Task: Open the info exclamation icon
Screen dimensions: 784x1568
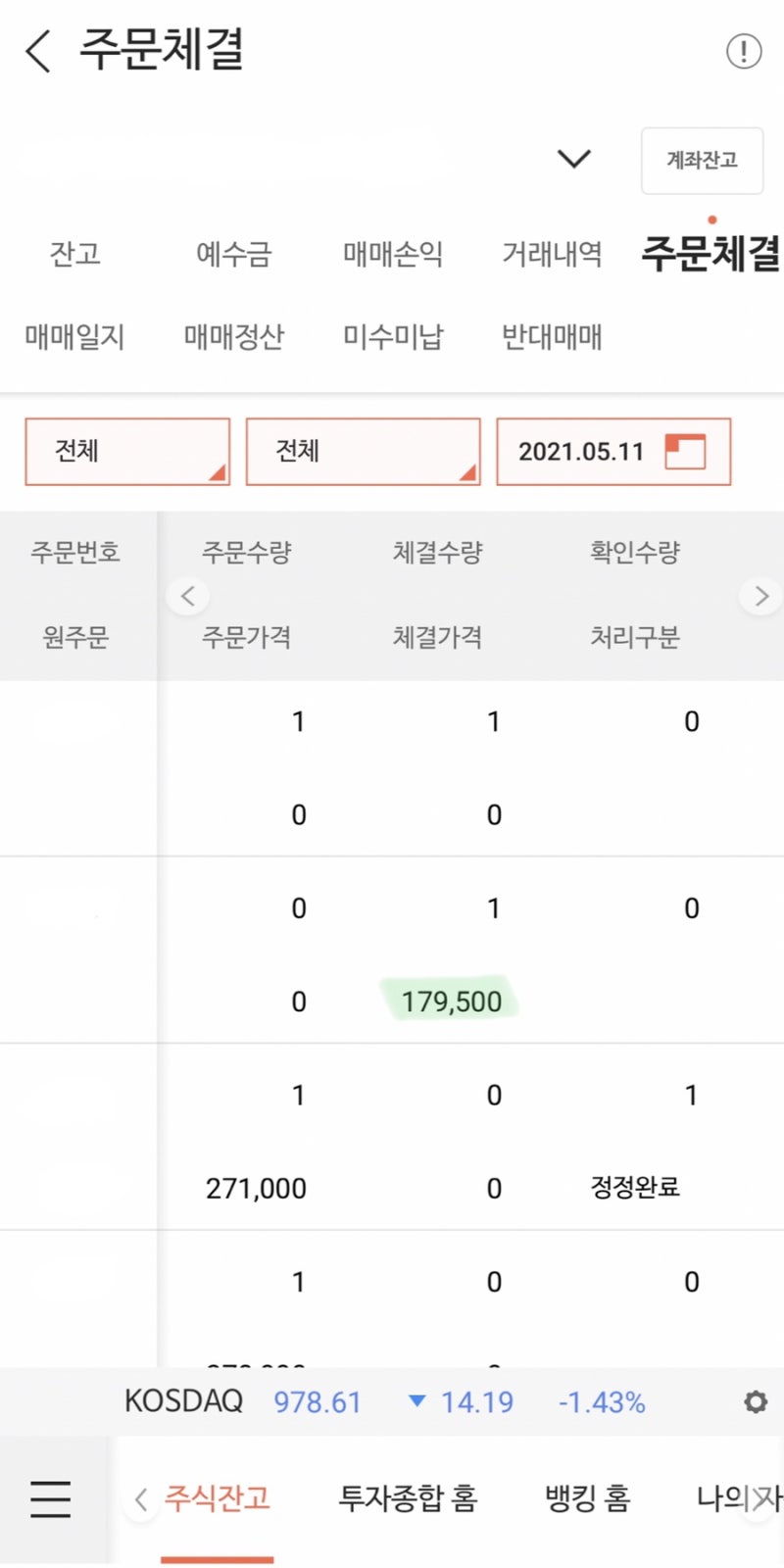Action: coord(744,51)
